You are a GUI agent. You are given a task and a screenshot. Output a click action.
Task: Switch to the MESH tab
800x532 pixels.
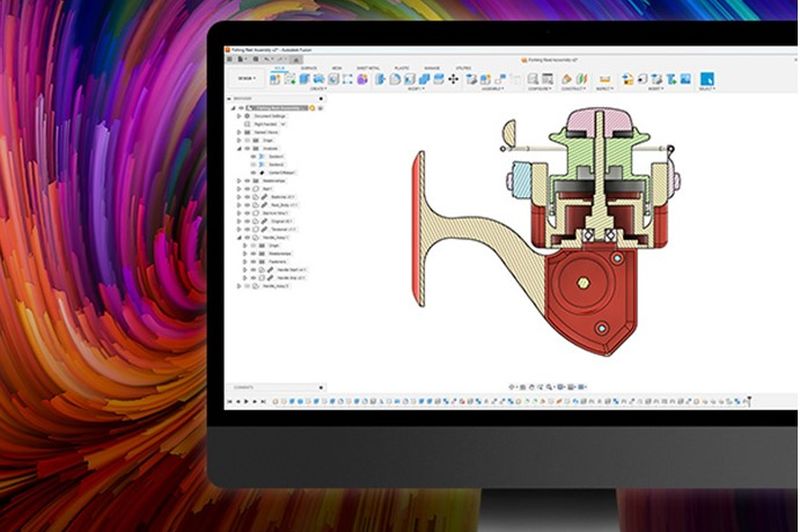[x=337, y=68]
